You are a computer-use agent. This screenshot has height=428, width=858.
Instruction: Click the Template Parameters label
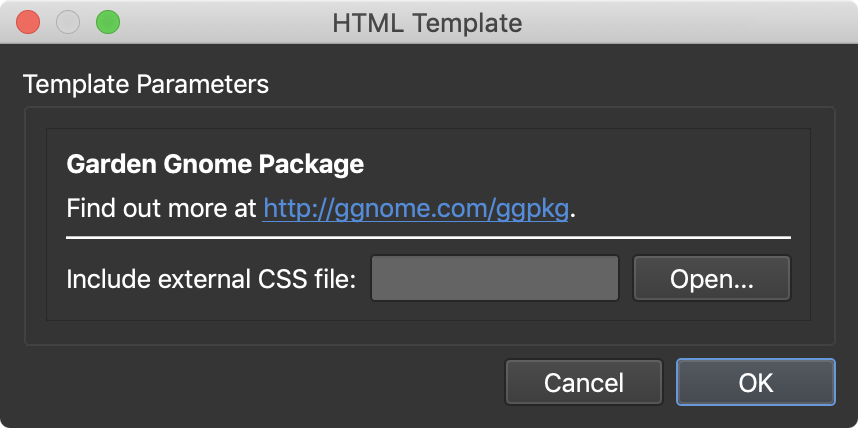[x=146, y=84]
